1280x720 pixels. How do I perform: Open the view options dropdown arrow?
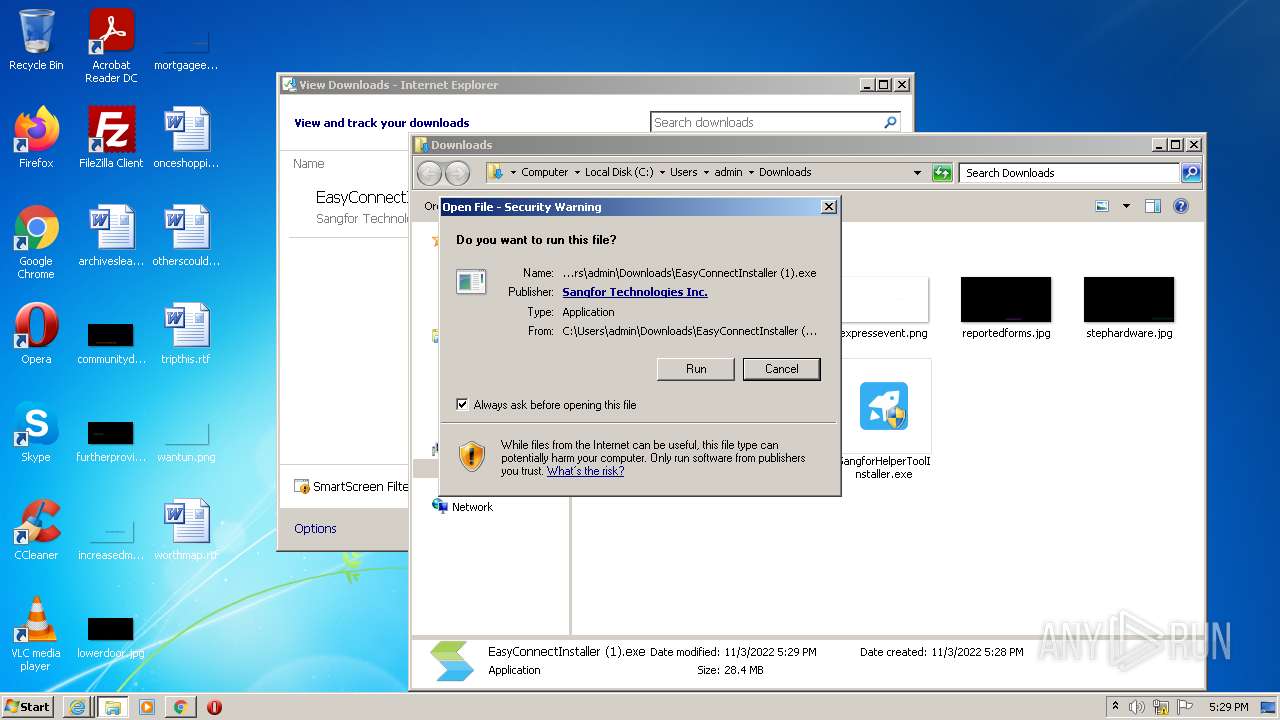tap(1126, 206)
